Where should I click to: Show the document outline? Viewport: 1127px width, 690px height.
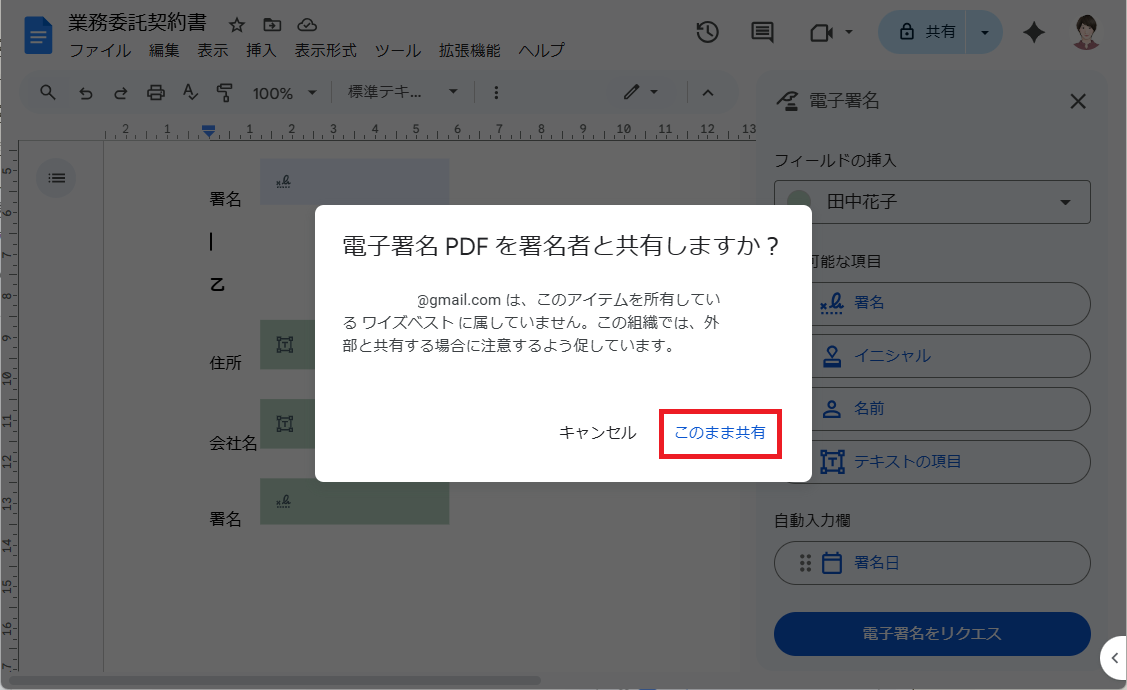click(56, 178)
